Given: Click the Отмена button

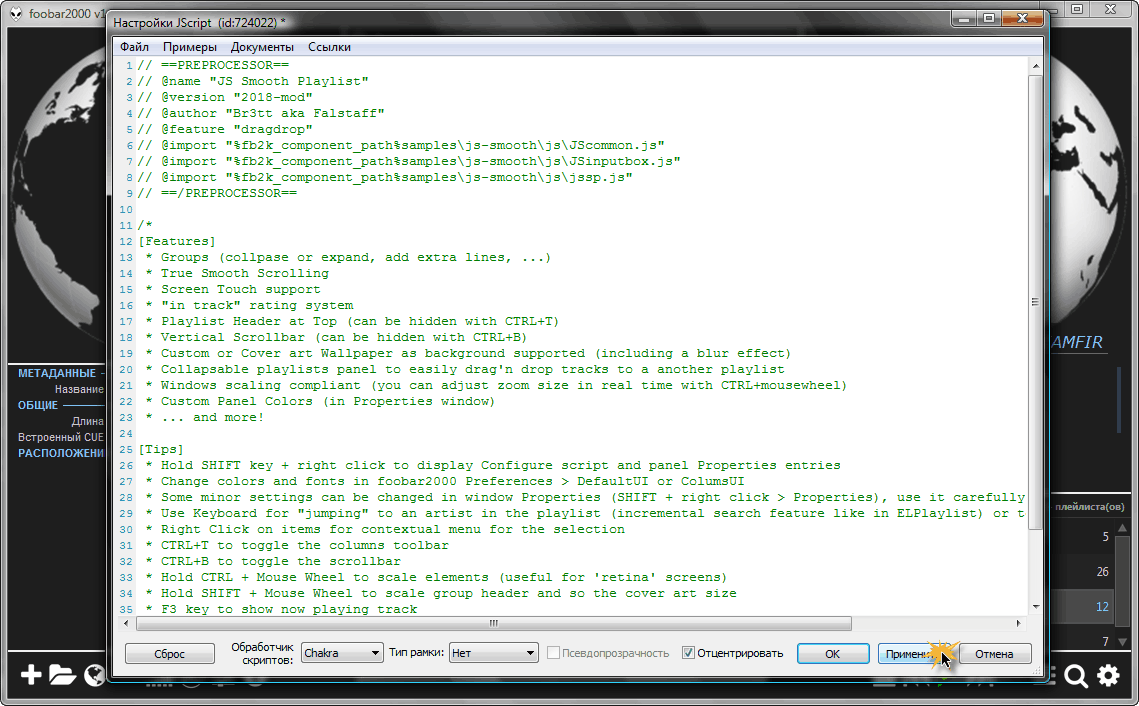Looking at the screenshot, I should 994,654.
